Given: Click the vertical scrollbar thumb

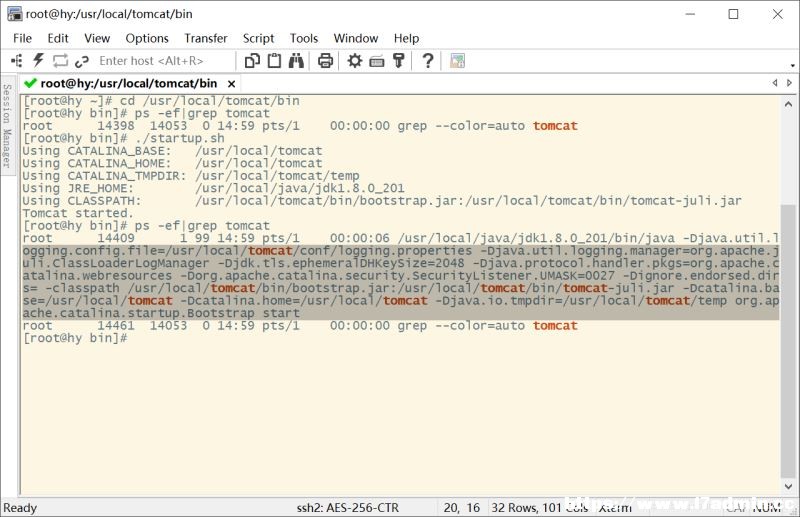Looking at the screenshot, I should click(788, 340).
